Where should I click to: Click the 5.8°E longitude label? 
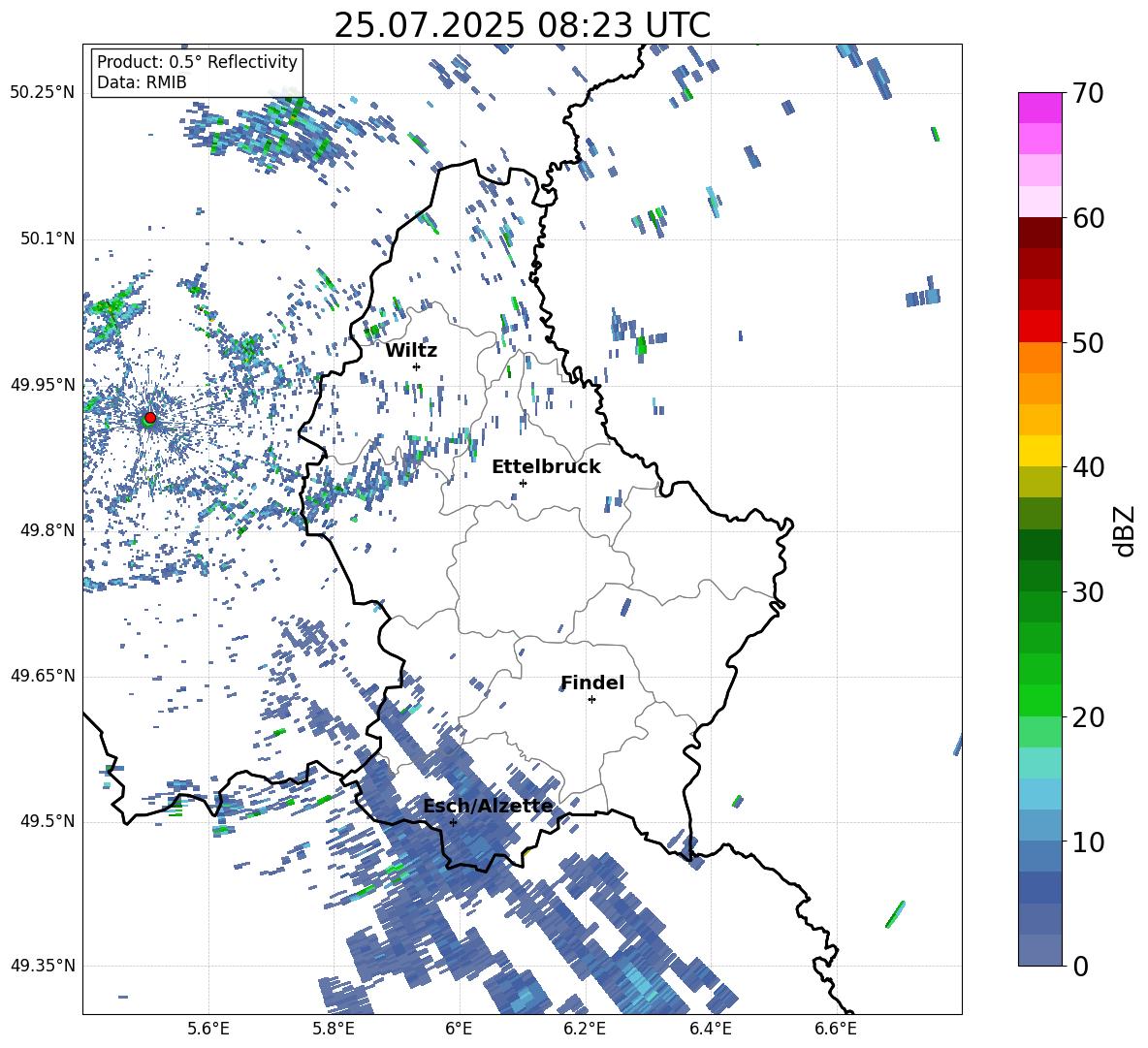point(334,1029)
